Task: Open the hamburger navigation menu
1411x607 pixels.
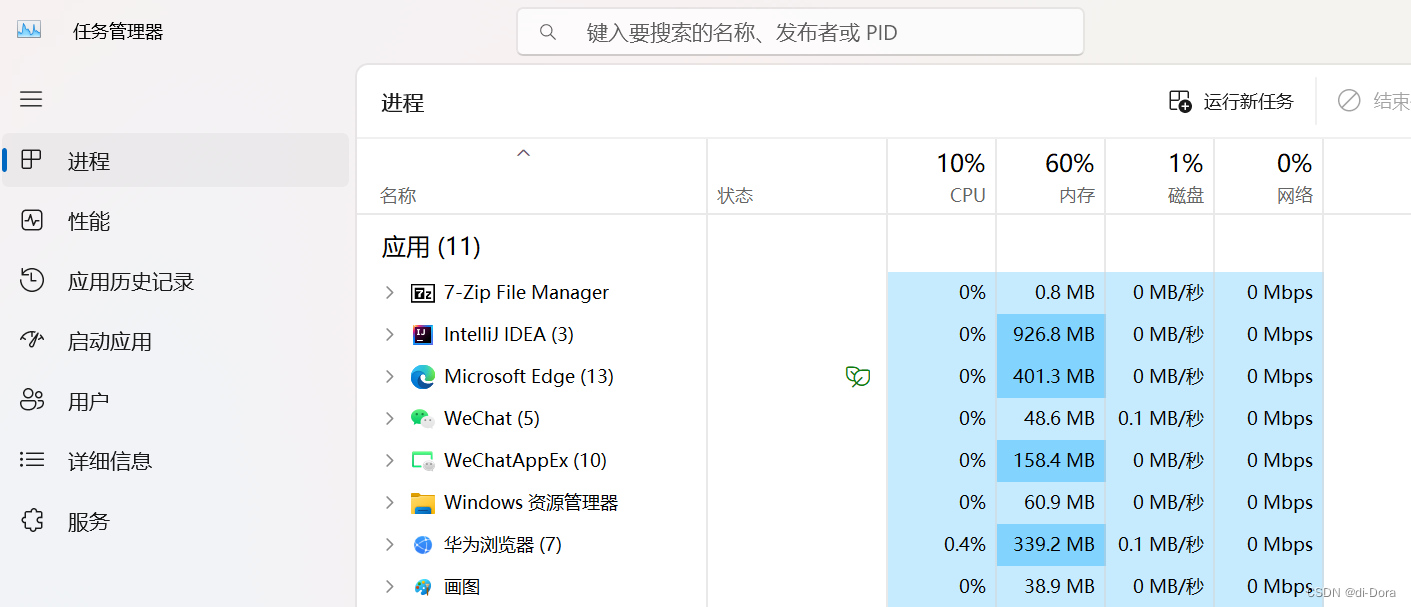Action: click(x=30, y=99)
